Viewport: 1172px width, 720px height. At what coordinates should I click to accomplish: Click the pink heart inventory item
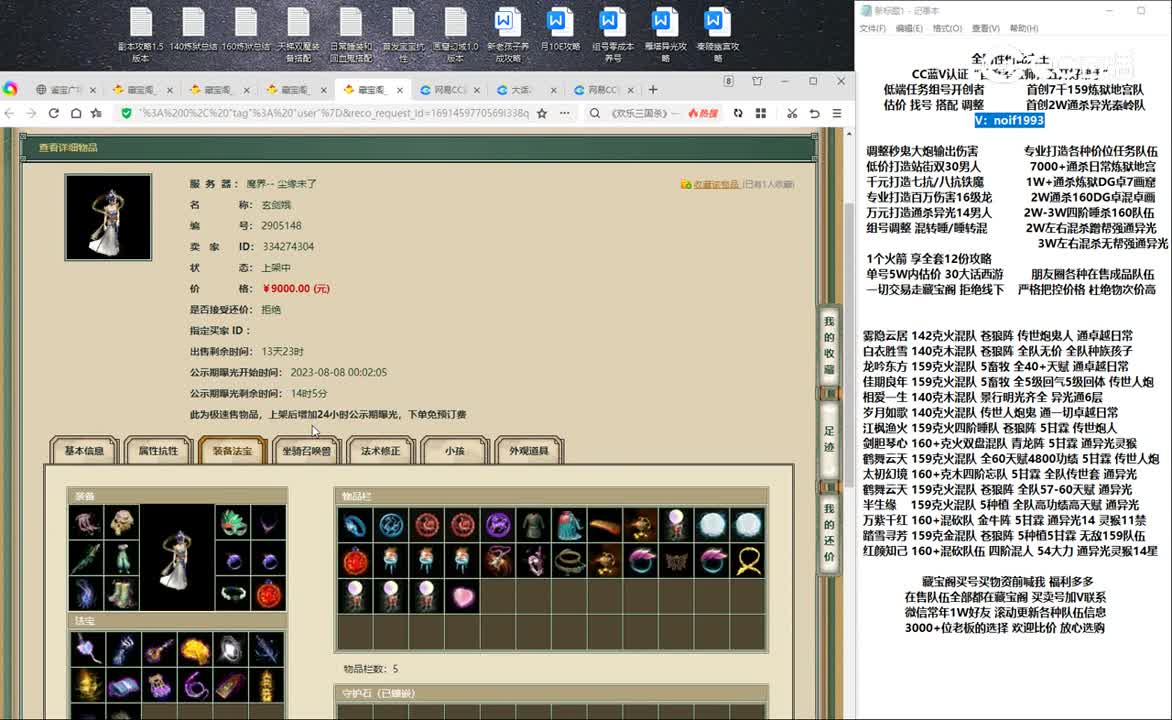pyautogui.click(x=463, y=597)
